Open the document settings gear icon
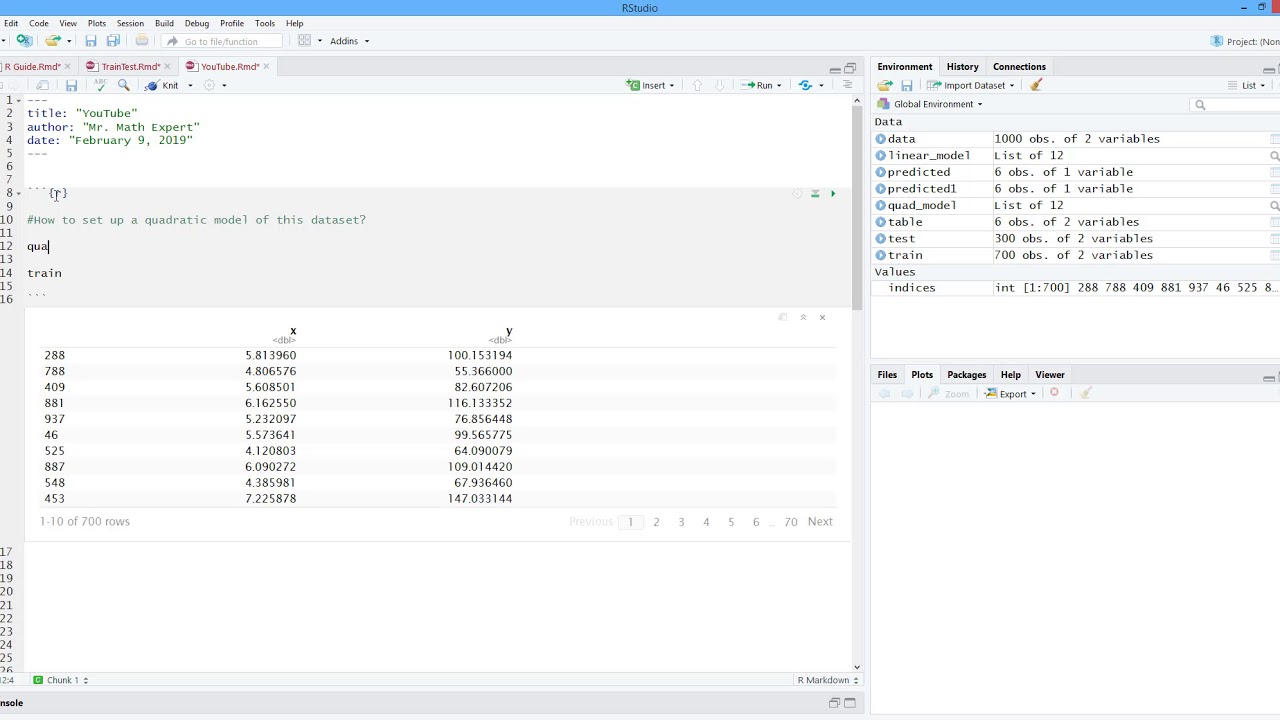 tap(209, 85)
